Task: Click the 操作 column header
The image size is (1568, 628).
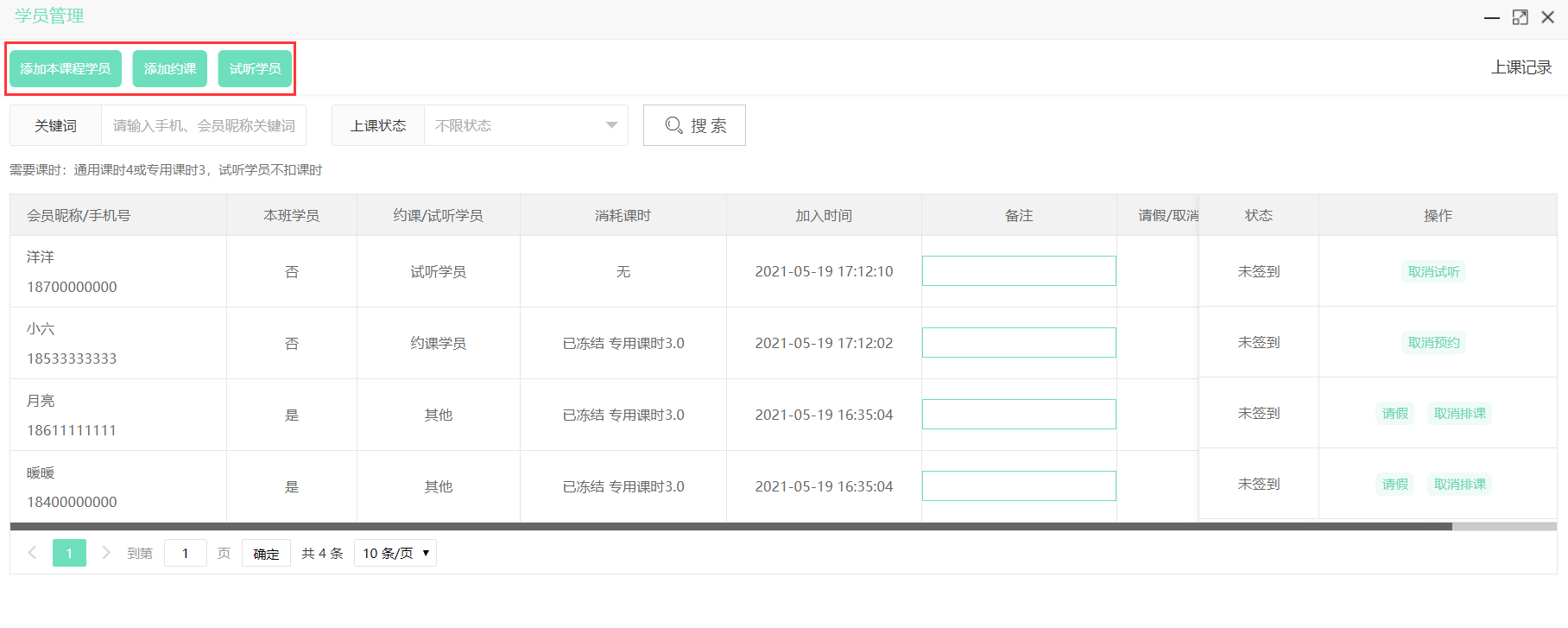Action: click(1438, 215)
